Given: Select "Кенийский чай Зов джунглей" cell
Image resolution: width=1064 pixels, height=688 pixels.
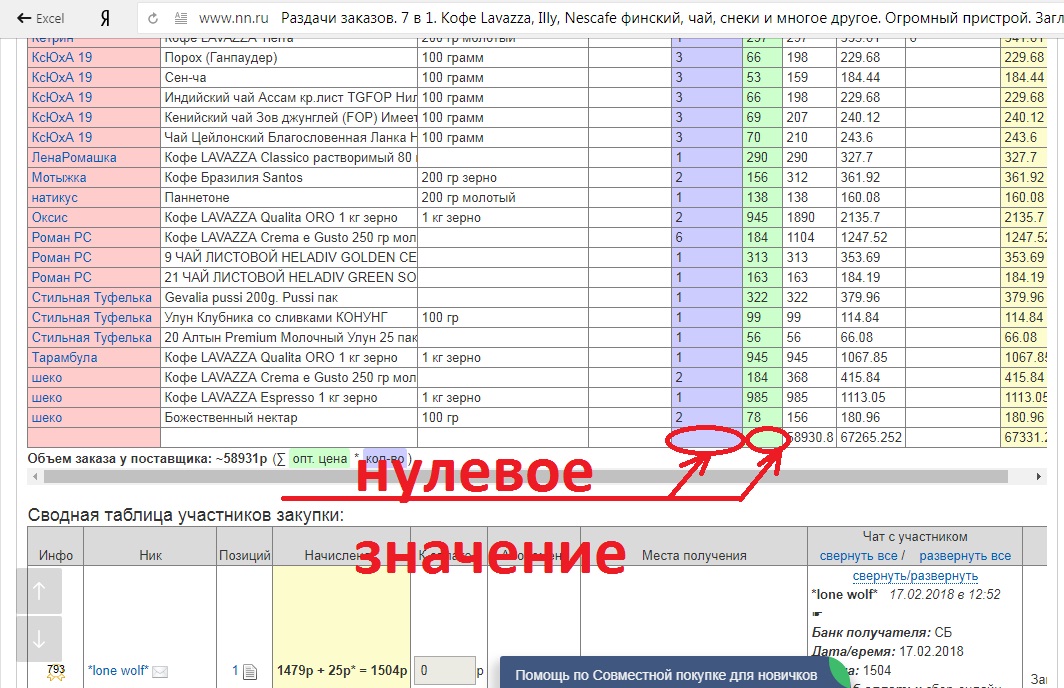Looking at the screenshot, I should (289, 117).
